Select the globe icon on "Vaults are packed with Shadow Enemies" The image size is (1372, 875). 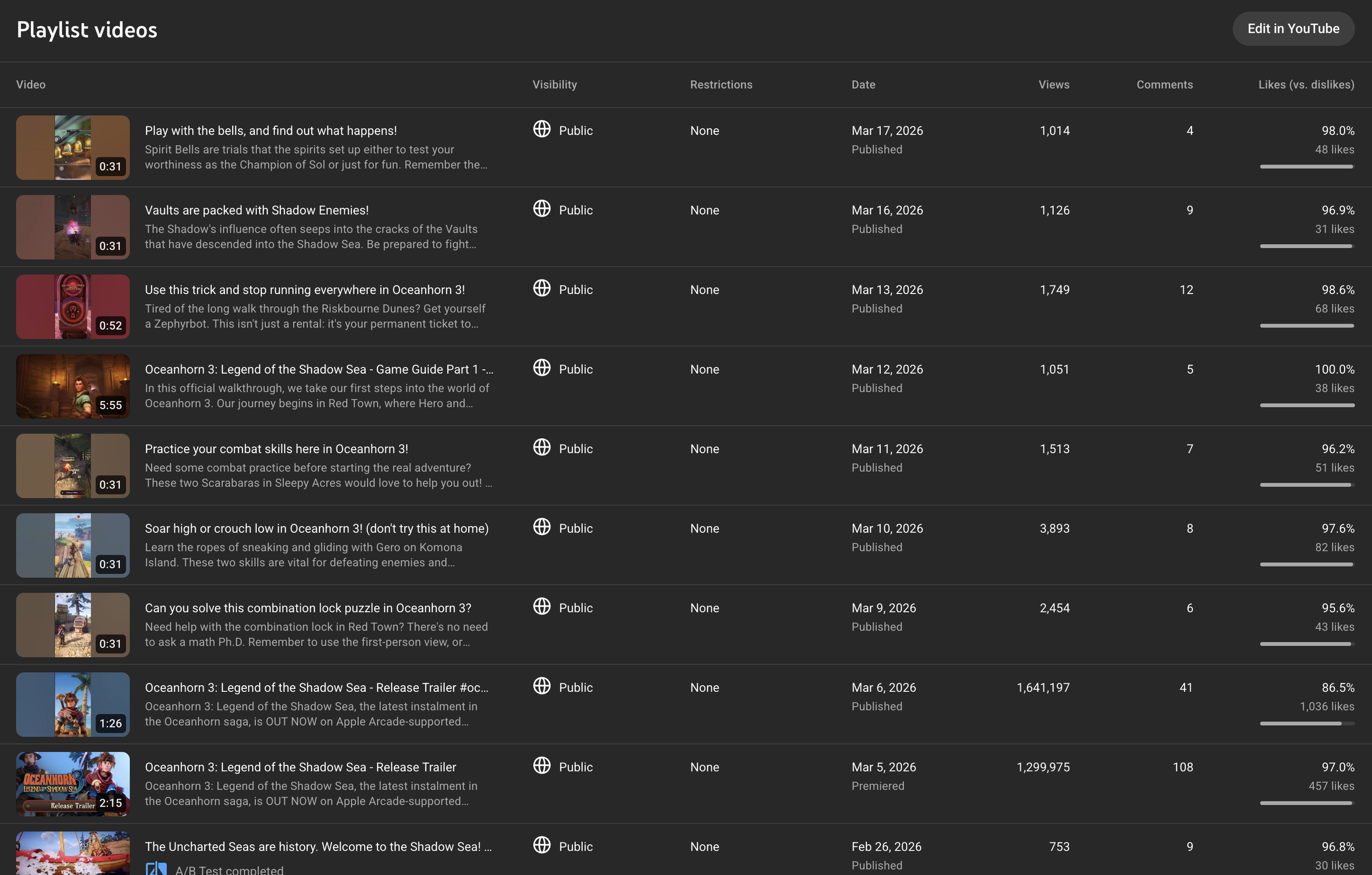542,209
